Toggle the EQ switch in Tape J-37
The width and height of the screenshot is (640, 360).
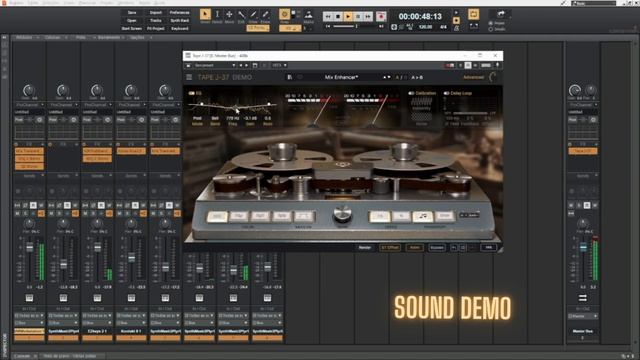pos(191,93)
